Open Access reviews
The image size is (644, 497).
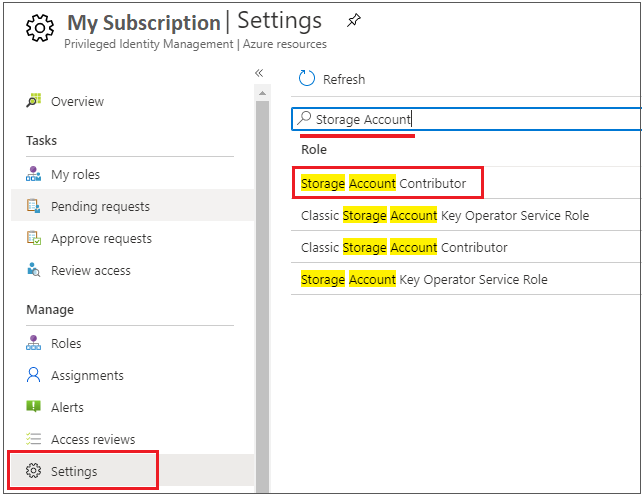click(93, 439)
